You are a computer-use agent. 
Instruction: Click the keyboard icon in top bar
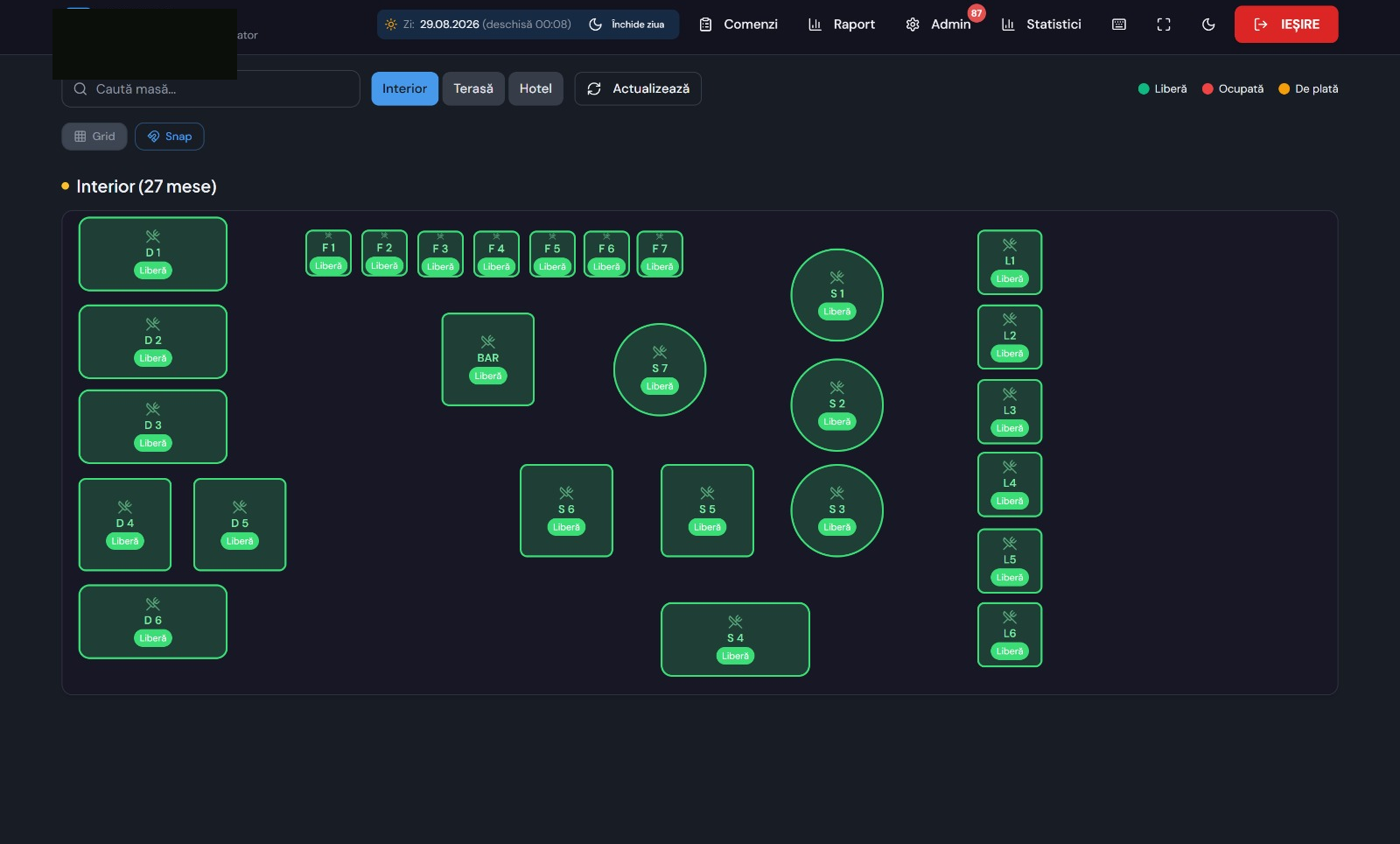coord(1118,25)
